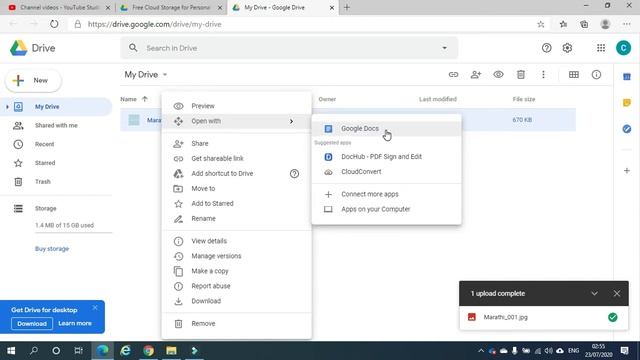Select Connect more apps
640x360 pixels.
click(x=386, y=194)
